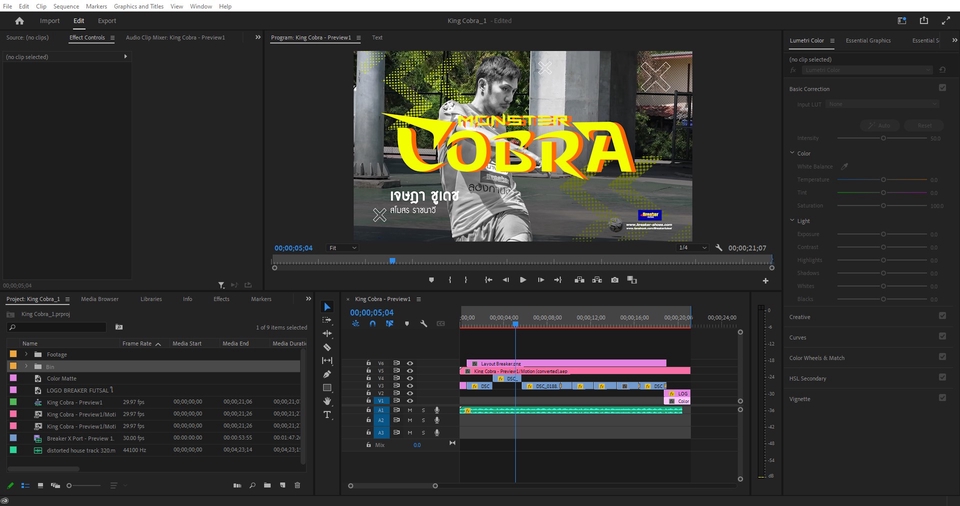Screen dimensions: 960x506
Task: Toggle insert sequences as nests
Action: pos(355,323)
